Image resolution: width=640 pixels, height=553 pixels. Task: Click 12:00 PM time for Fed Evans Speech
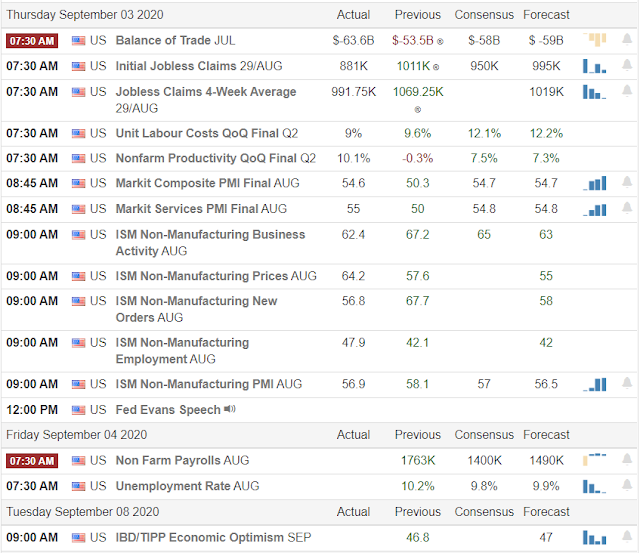tap(32, 410)
